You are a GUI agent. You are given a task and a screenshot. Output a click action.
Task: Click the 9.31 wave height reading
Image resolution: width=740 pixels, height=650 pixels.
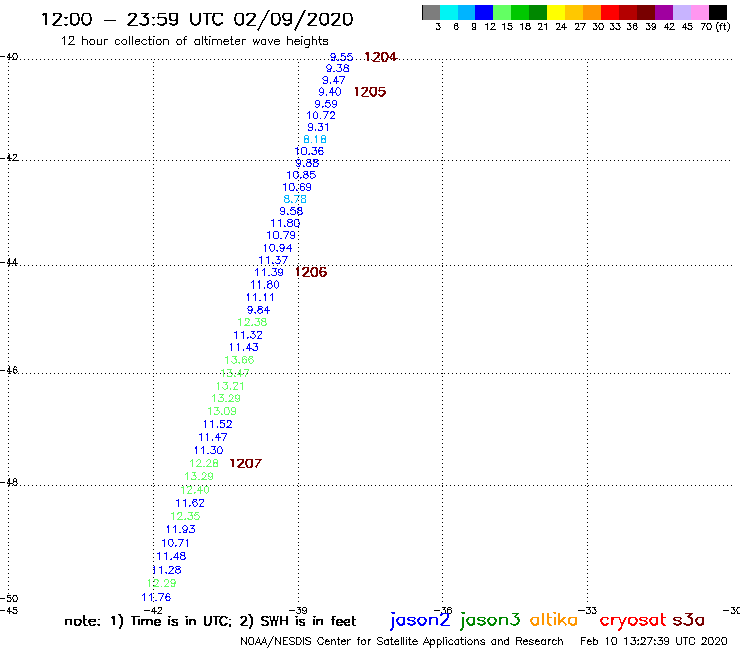pyautogui.click(x=318, y=127)
